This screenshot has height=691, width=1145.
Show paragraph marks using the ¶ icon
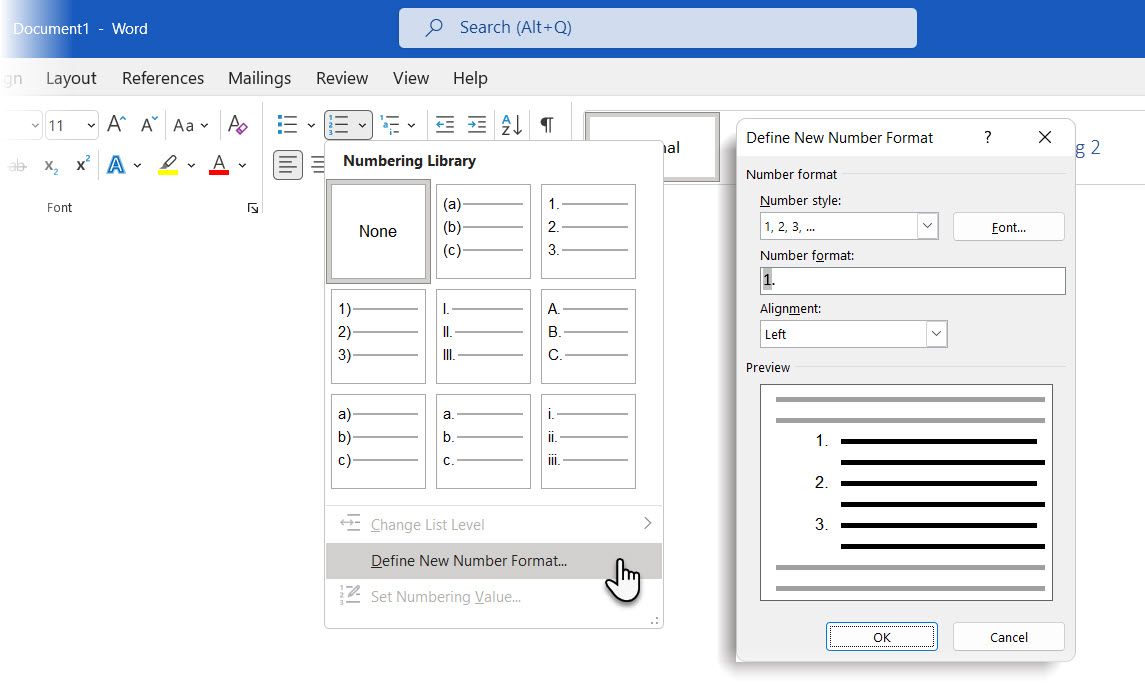[x=546, y=124]
